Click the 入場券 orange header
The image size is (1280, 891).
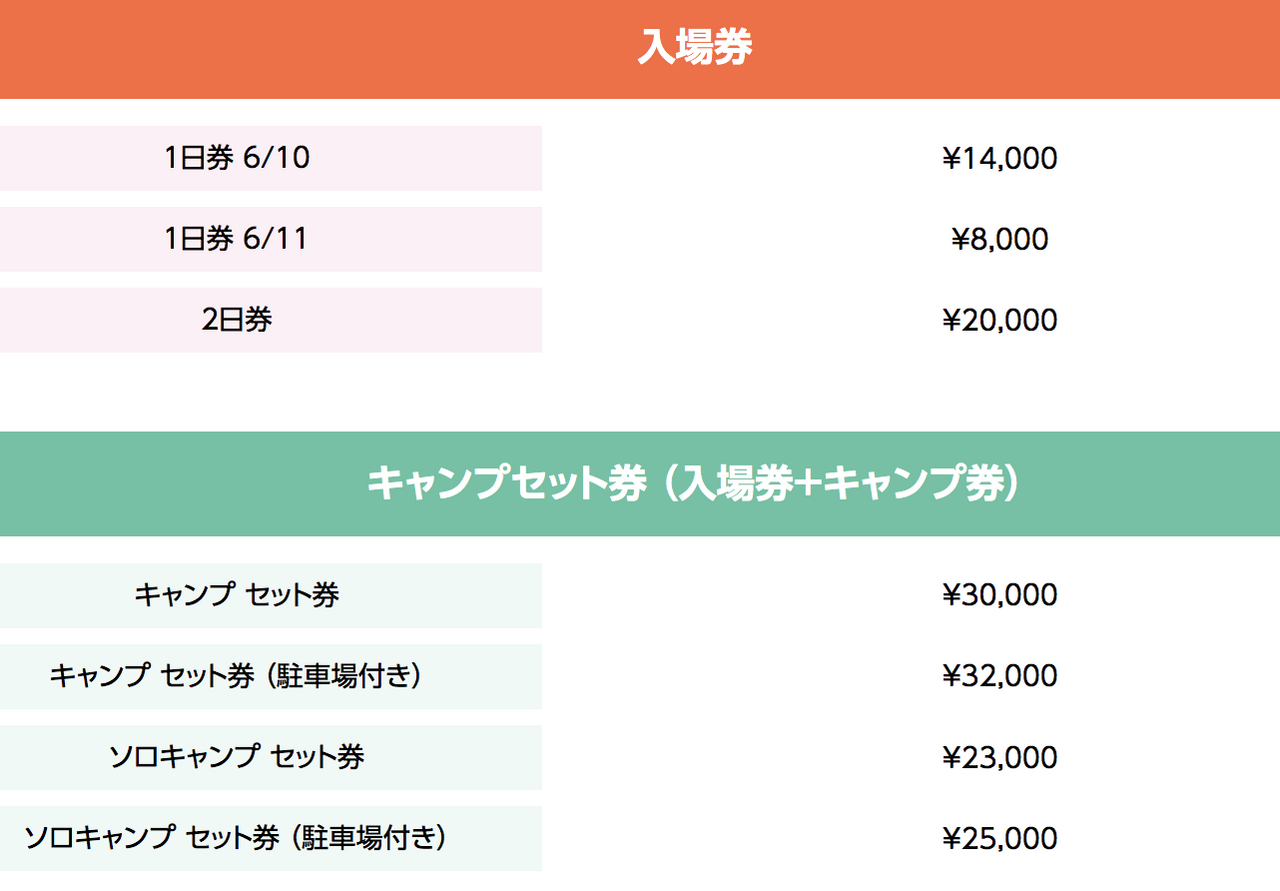pyautogui.click(x=640, y=49)
